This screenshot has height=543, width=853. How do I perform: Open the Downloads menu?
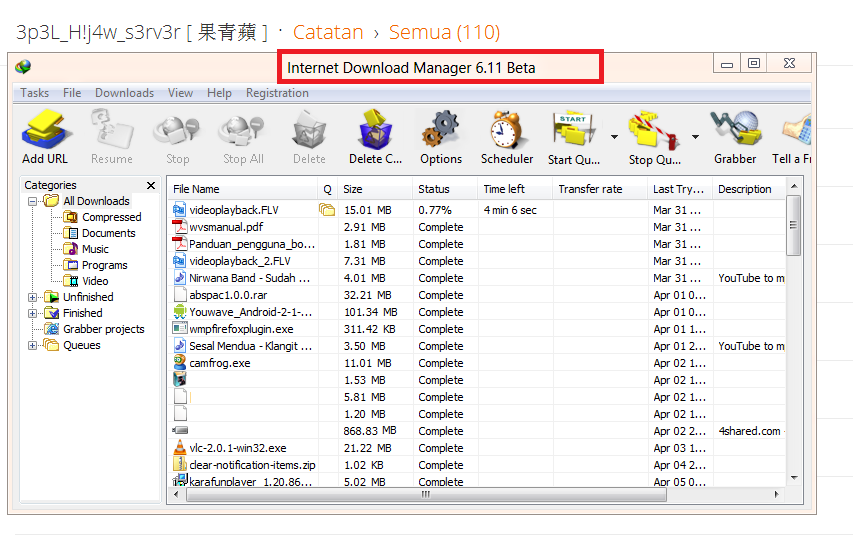coord(124,93)
